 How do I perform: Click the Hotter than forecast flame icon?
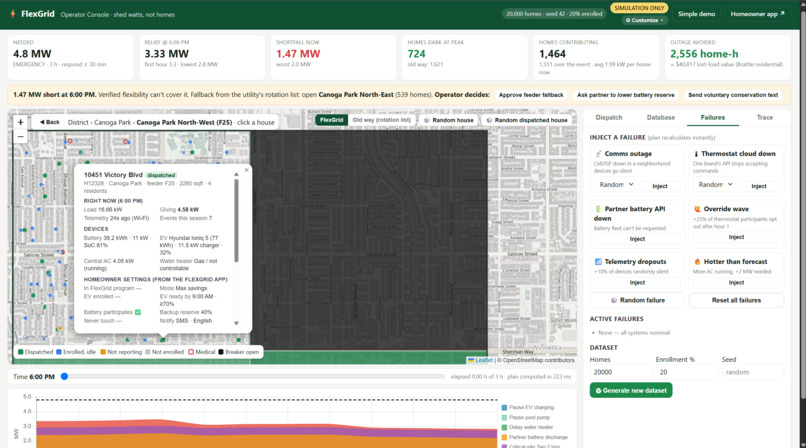point(698,262)
